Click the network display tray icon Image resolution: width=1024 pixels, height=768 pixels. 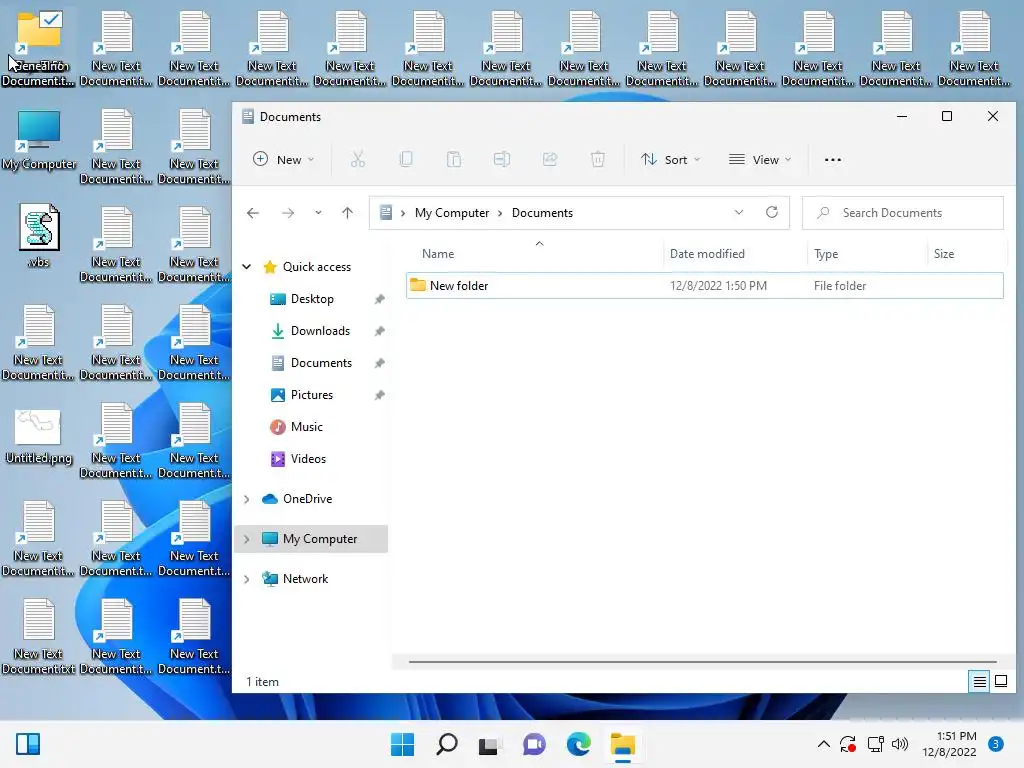[x=875, y=744]
